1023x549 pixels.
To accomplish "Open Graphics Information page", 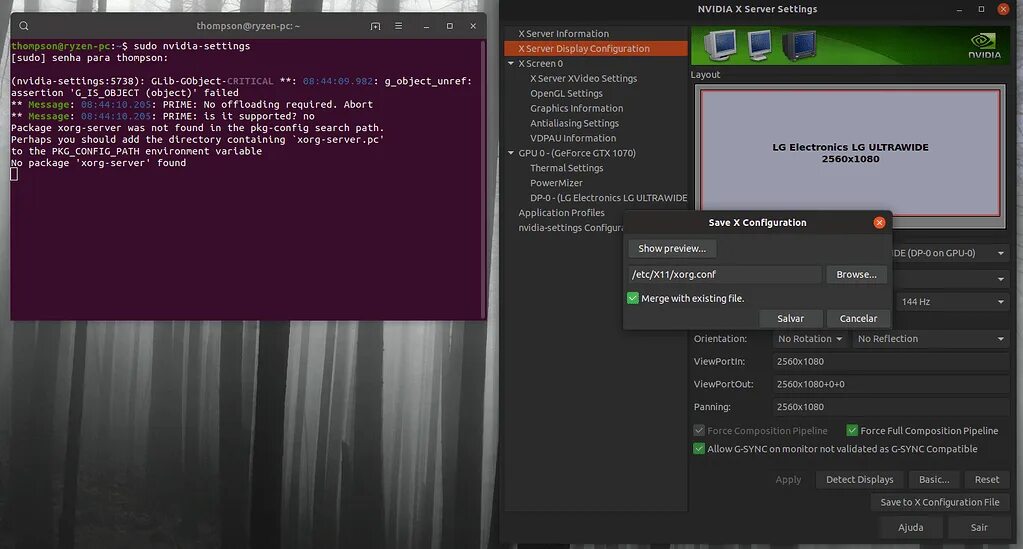I will click(576, 108).
